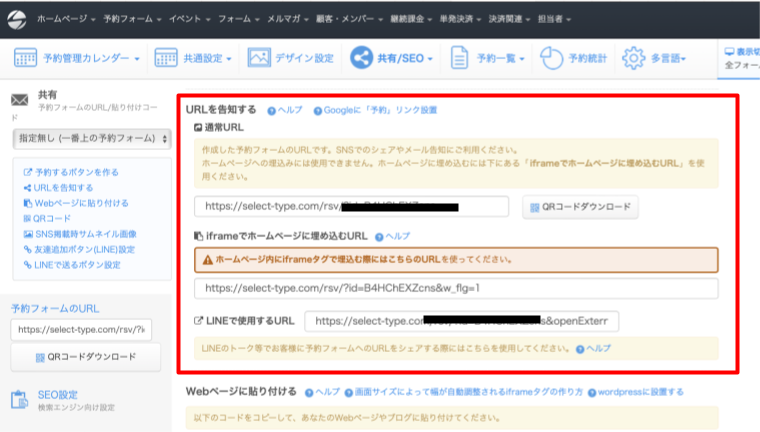Open デザイン設定 via its picture icon
The width and height of the screenshot is (760, 432).
pyautogui.click(x=260, y=59)
